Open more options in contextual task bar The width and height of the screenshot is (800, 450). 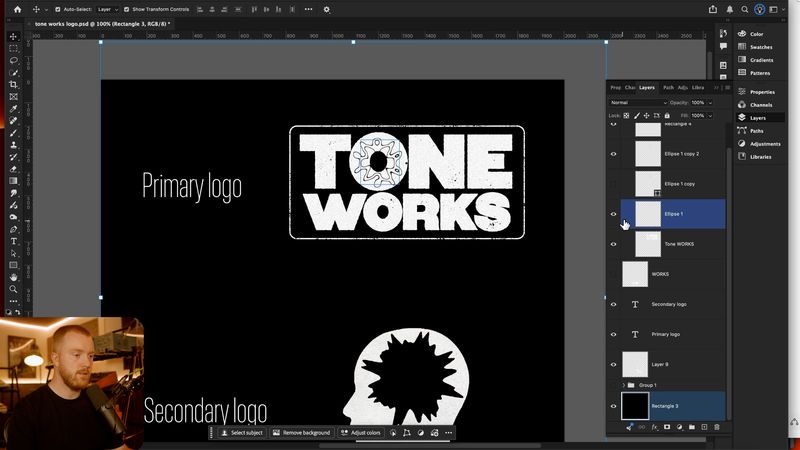pos(448,433)
